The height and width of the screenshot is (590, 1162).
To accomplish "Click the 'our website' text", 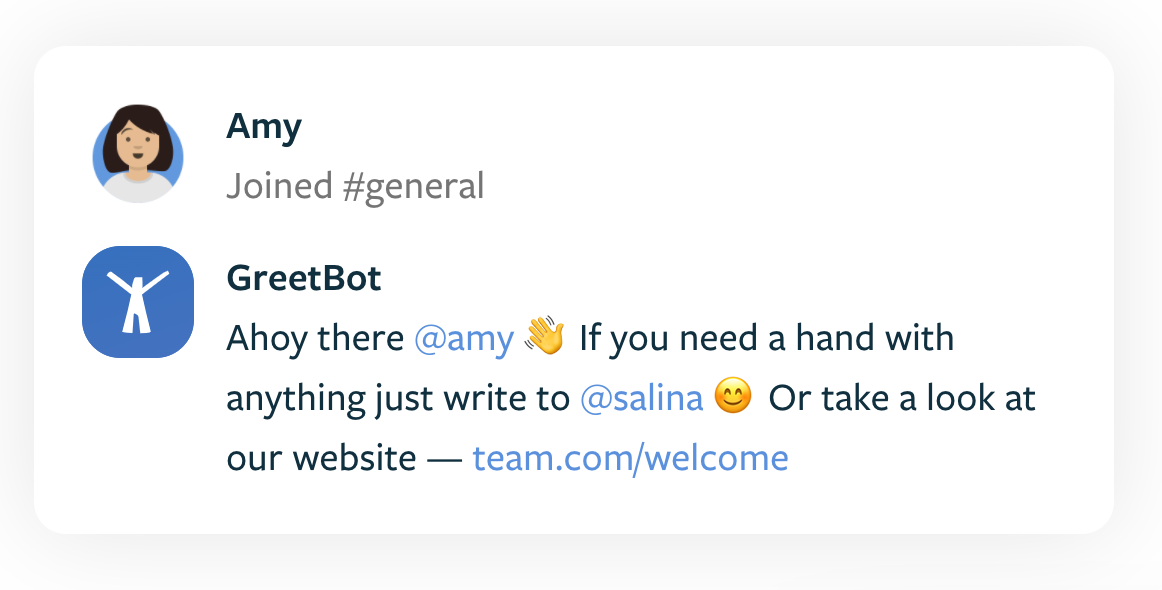I will [x=321, y=458].
